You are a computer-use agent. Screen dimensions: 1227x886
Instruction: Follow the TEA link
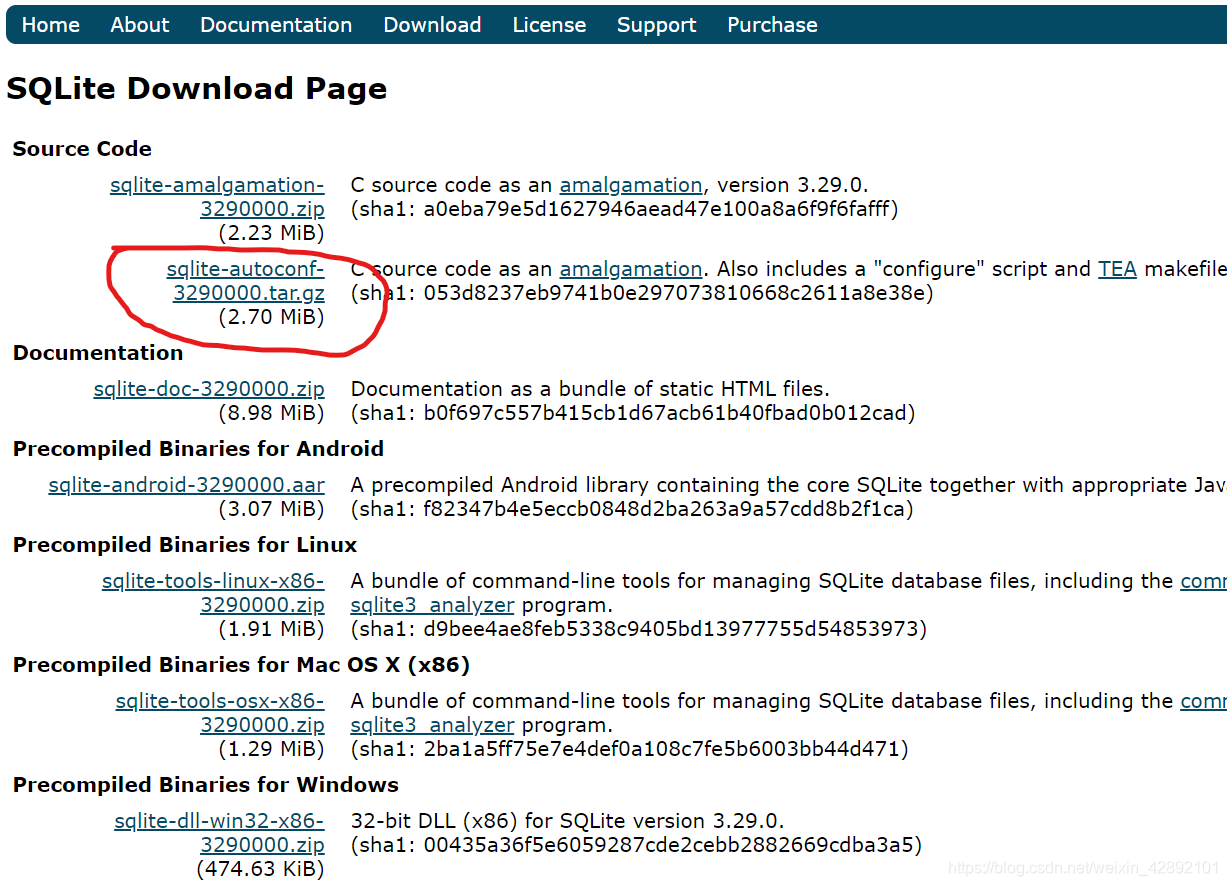[x=1117, y=269]
